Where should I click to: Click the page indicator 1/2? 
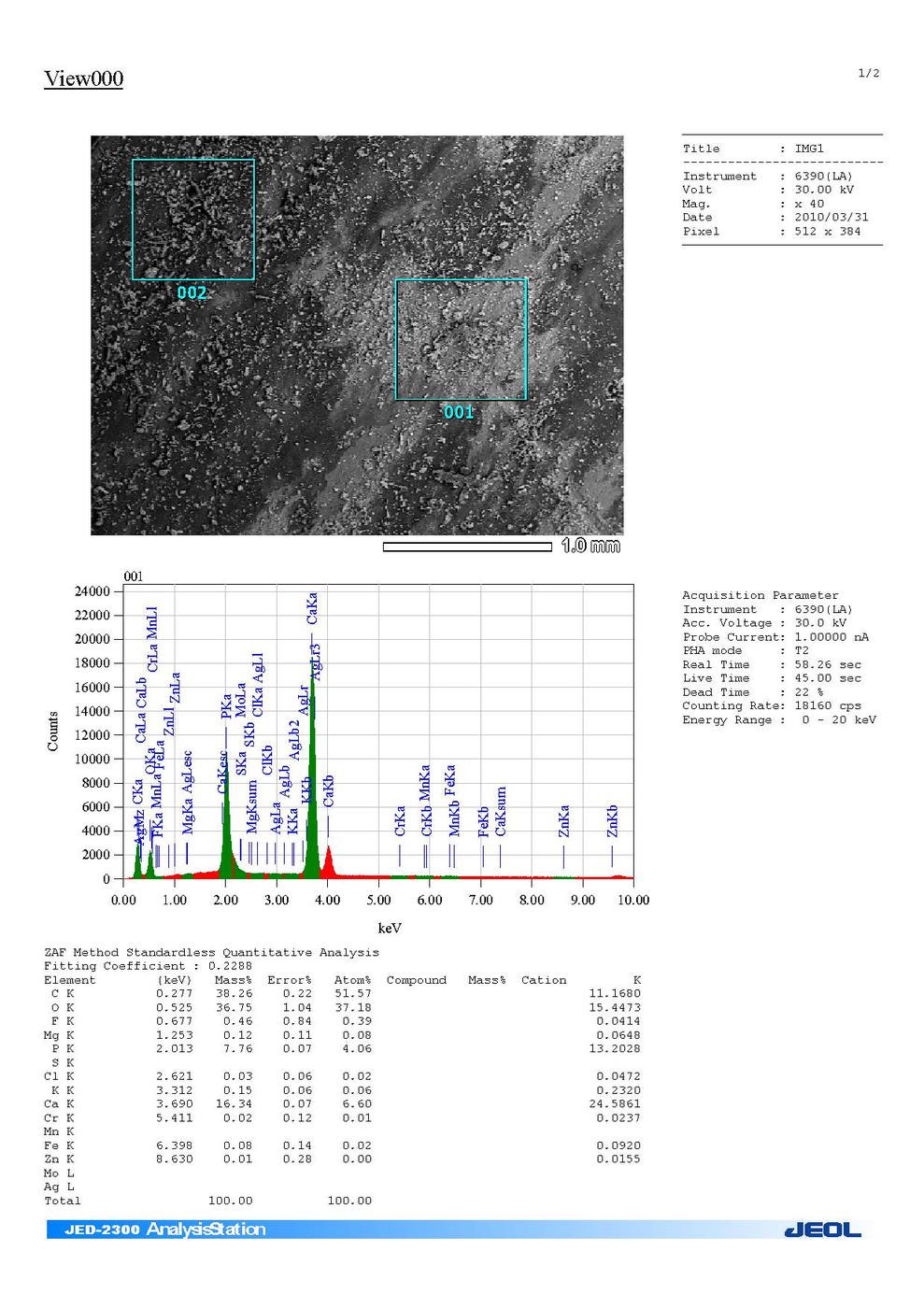pyautogui.click(x=868, y=73)
